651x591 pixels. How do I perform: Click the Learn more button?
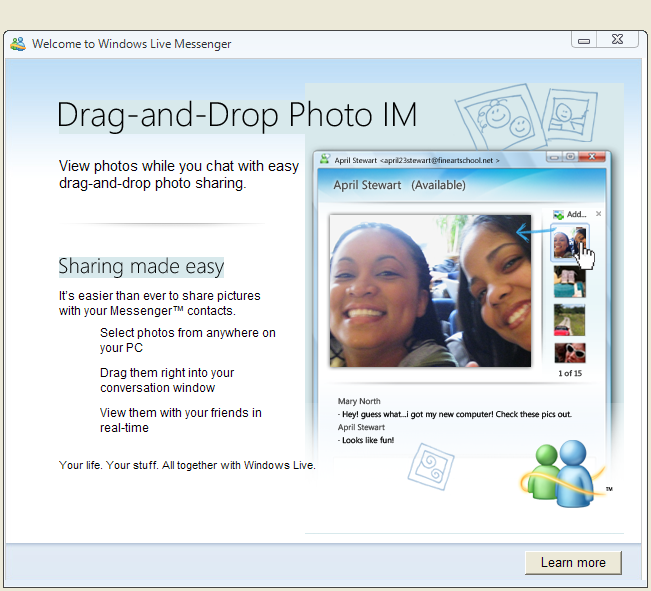tap(573, 563)
